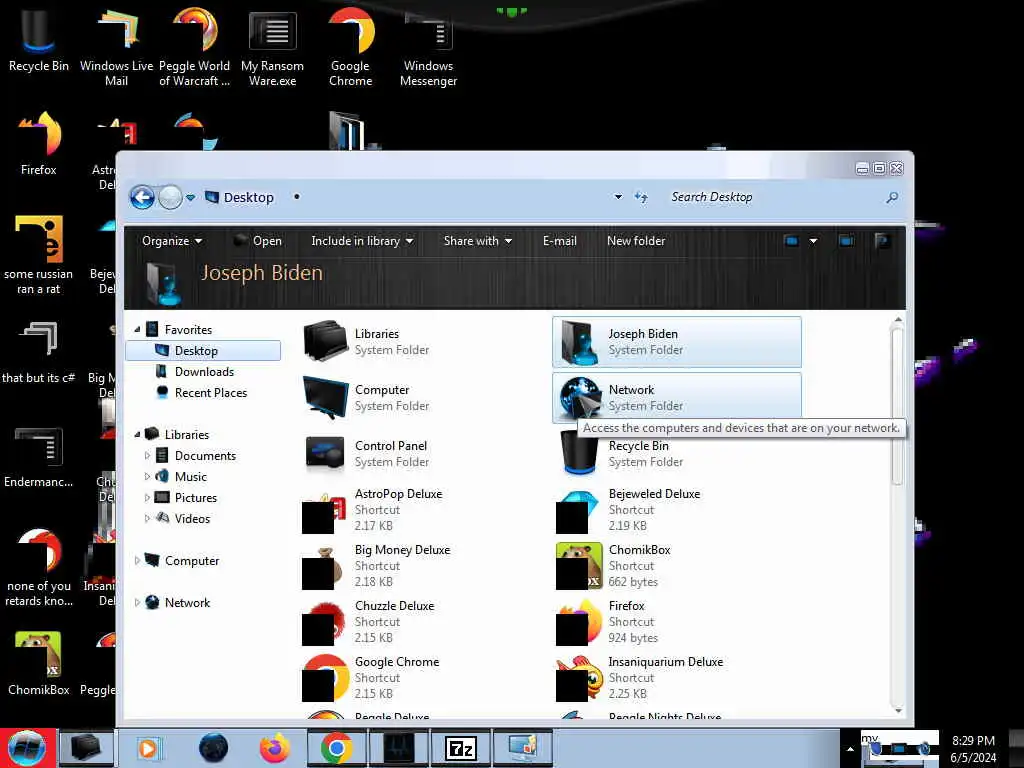Open Chrome from the taskbar
The width and height of the screenshot is (1024, 768).
pos(336,748)
